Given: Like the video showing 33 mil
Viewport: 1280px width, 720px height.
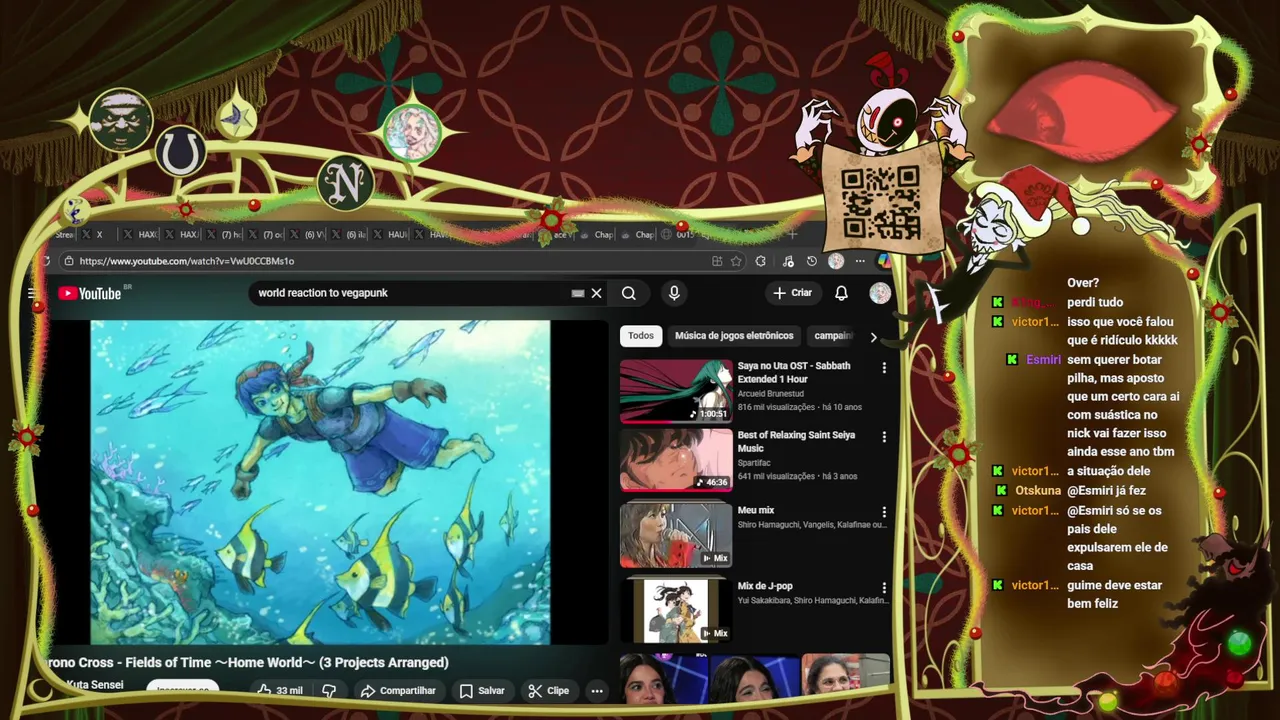Looking at the screenshot, I should coord(279,691).
